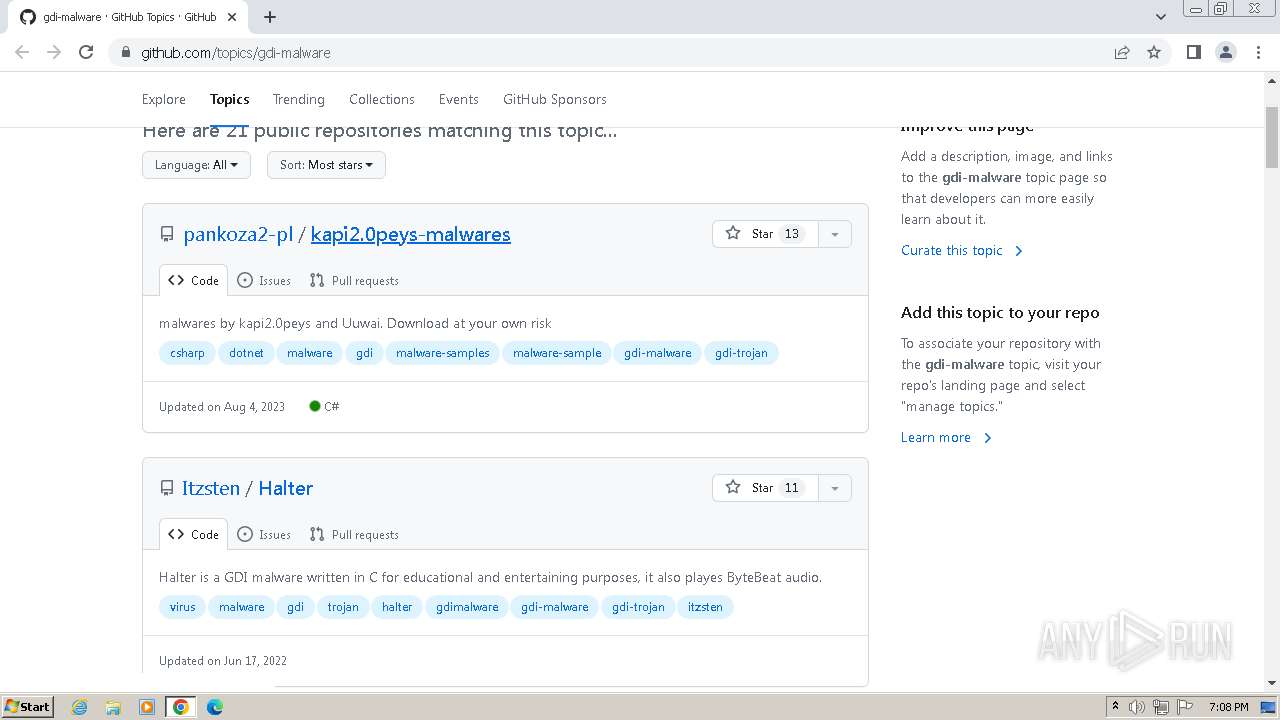Open the kapi2.0peys-malwares repository link

pyautogui.click(x=411, y=234)
